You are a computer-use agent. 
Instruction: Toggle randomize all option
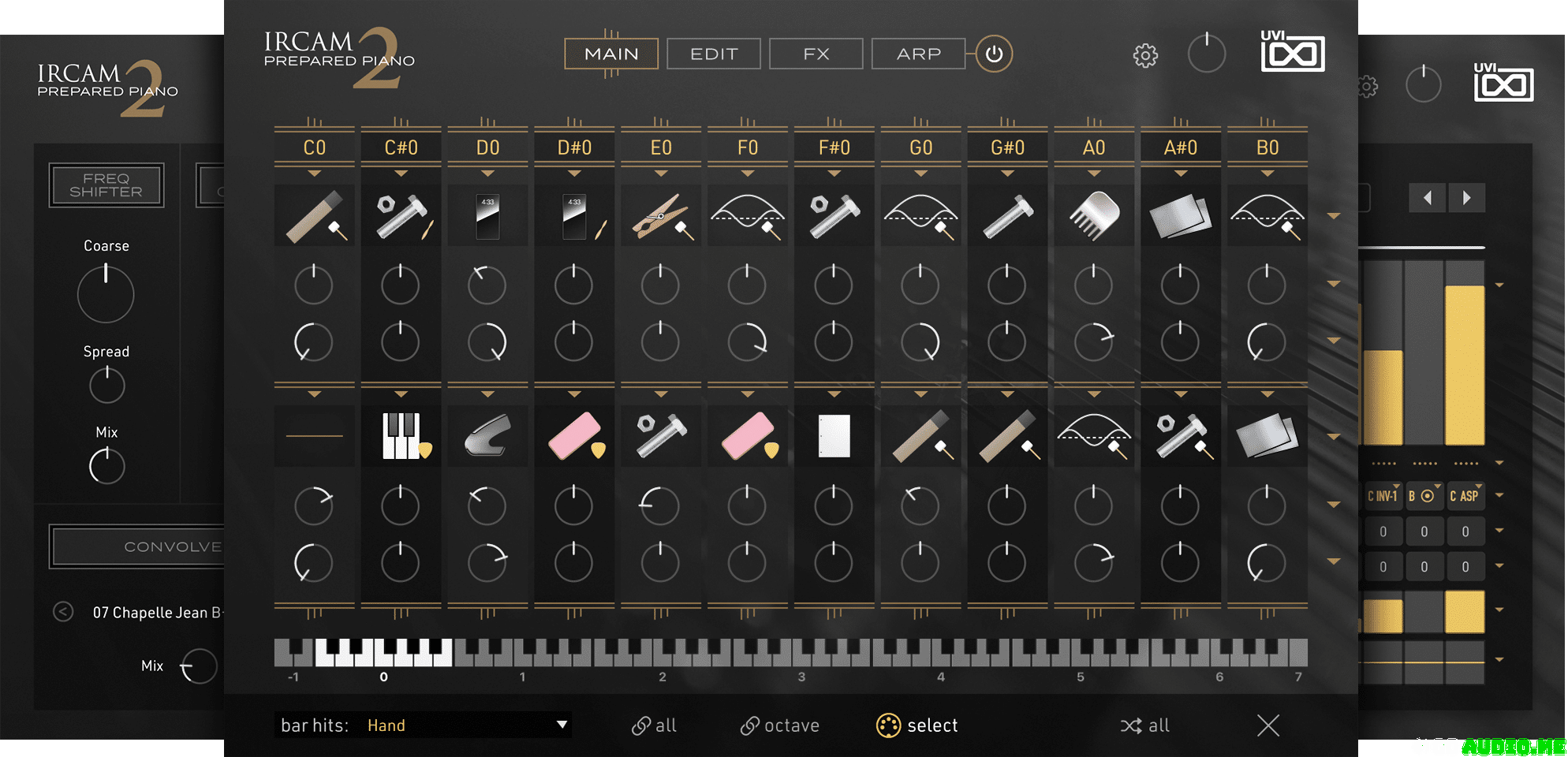[x=1145, y=725]
